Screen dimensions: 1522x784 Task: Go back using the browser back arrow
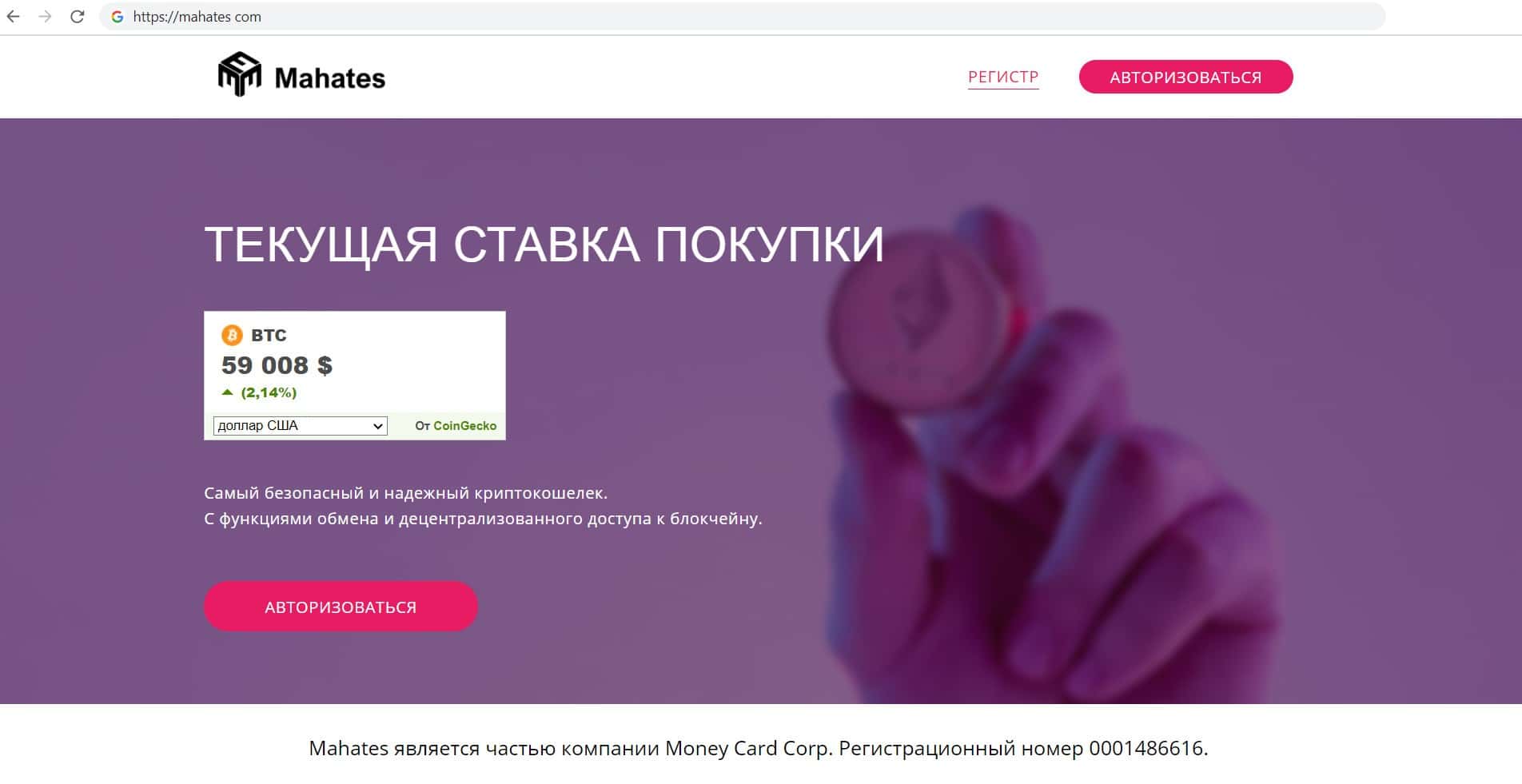coord(14,17)
